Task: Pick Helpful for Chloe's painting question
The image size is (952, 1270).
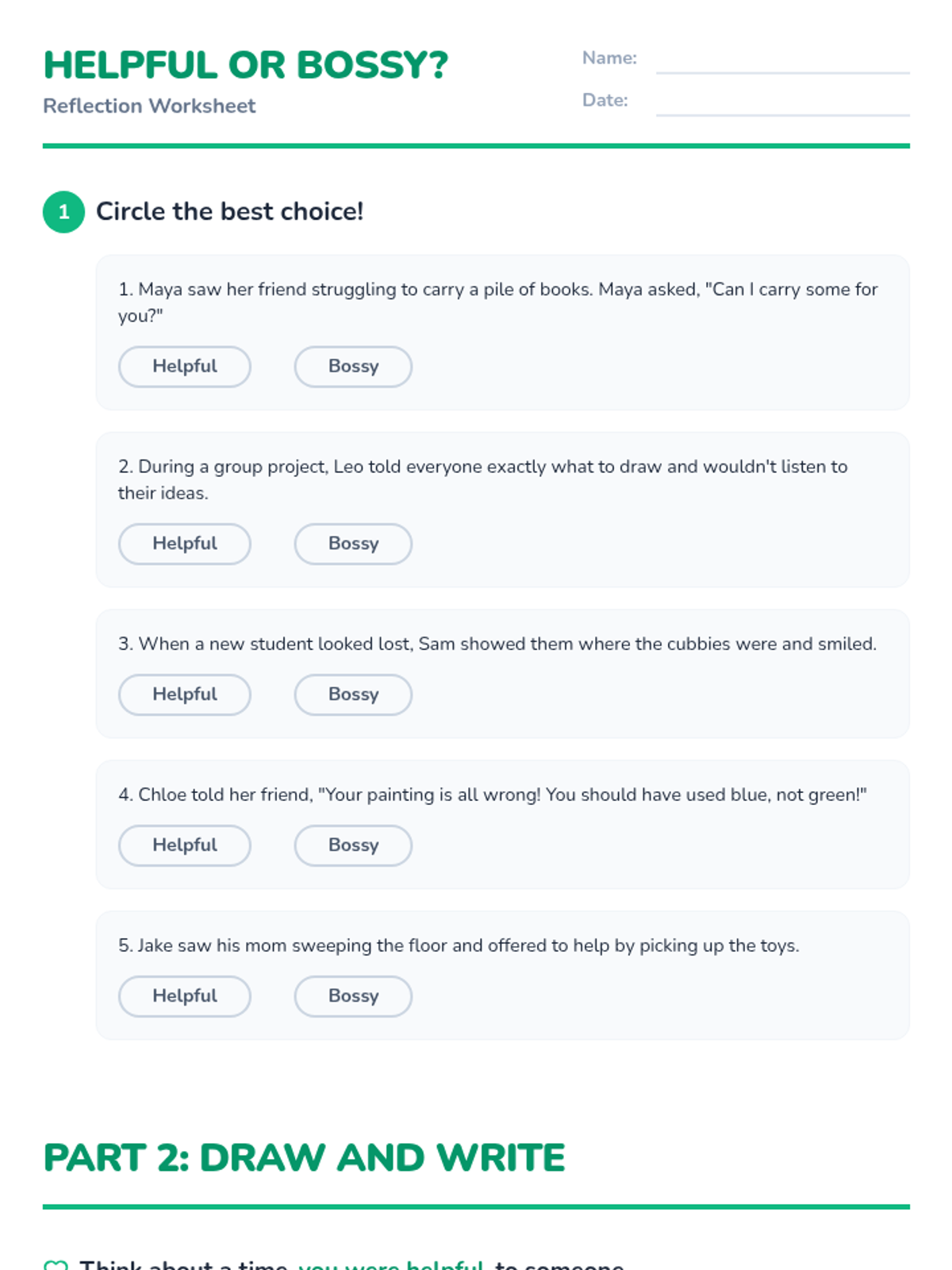Action: (185, 845)
